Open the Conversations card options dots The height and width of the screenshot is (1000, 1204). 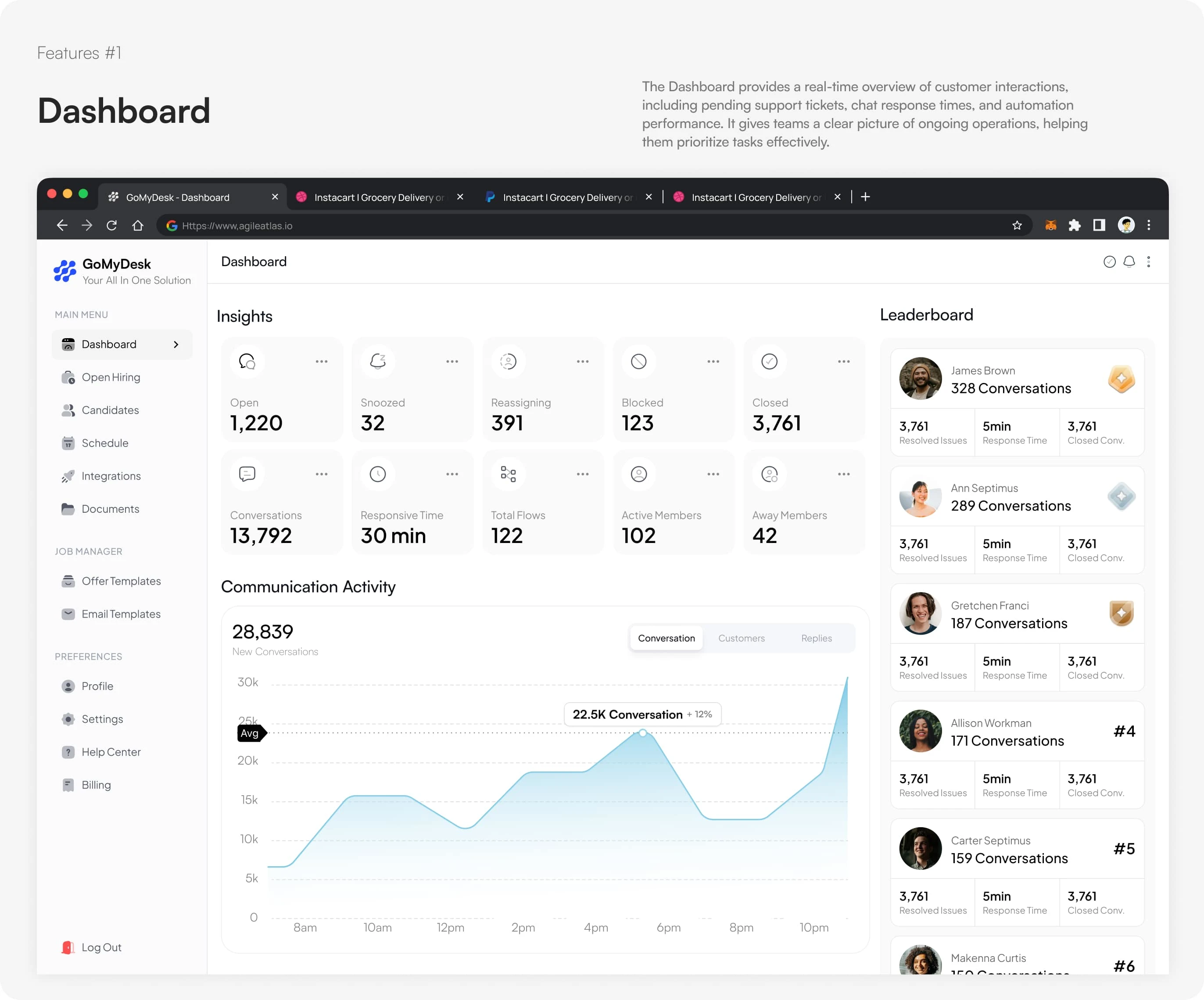pyautogui.click(x=322, y=474)
